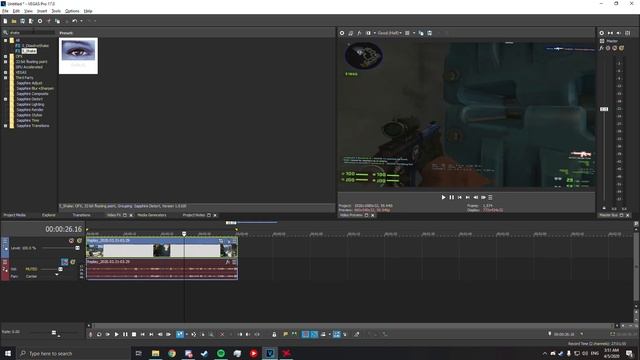
Task: Click the New project icon in the main toolbar
Action: click(5, 21)
